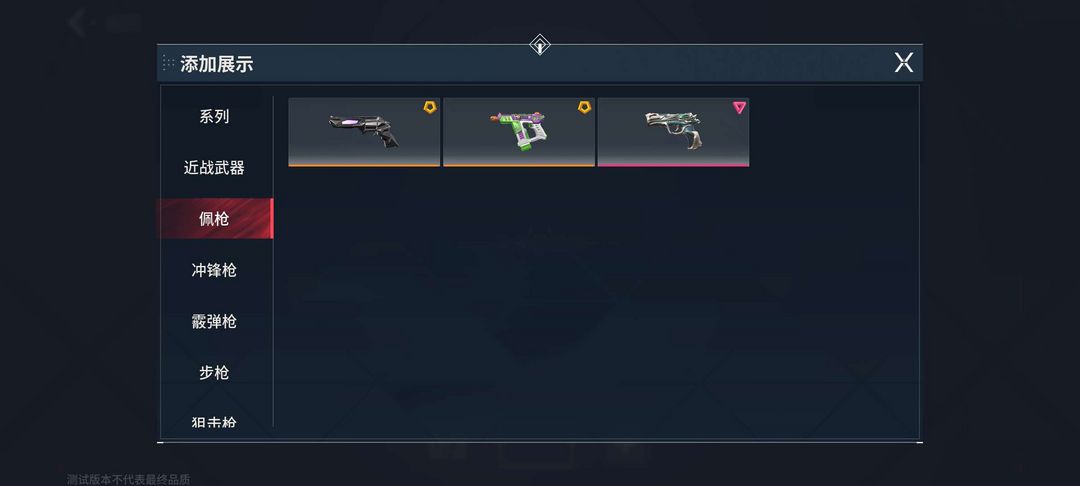
Task: Click the pink bar under the silver pistol
Action: [673, 165]
